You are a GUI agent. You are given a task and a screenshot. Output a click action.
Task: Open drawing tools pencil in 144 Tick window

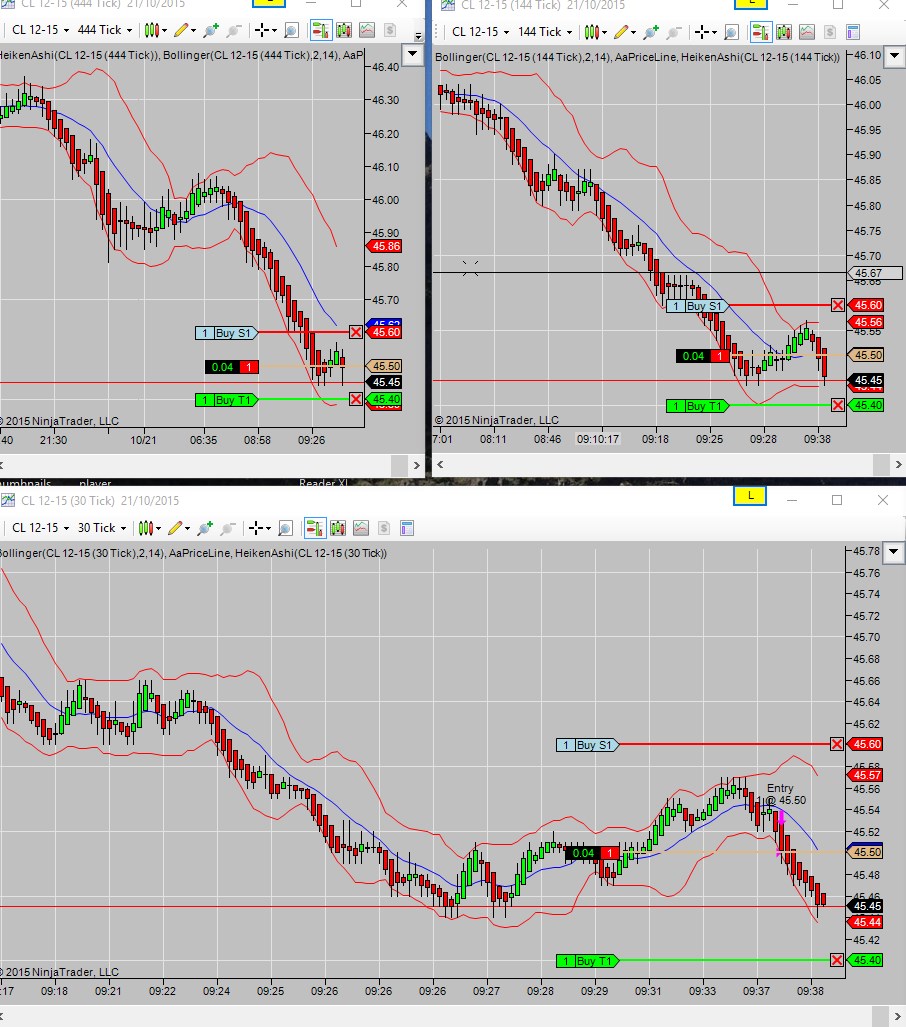(624, 31)
